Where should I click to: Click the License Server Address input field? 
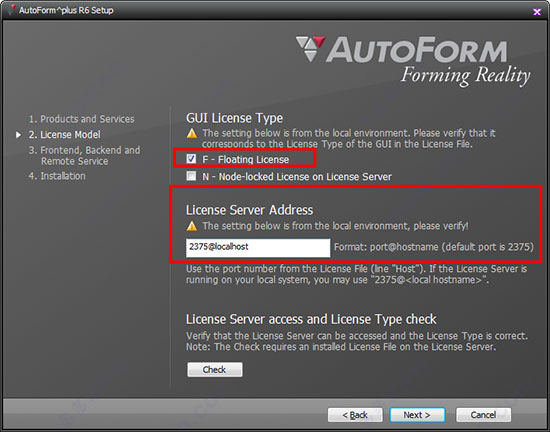coord(258,248)
